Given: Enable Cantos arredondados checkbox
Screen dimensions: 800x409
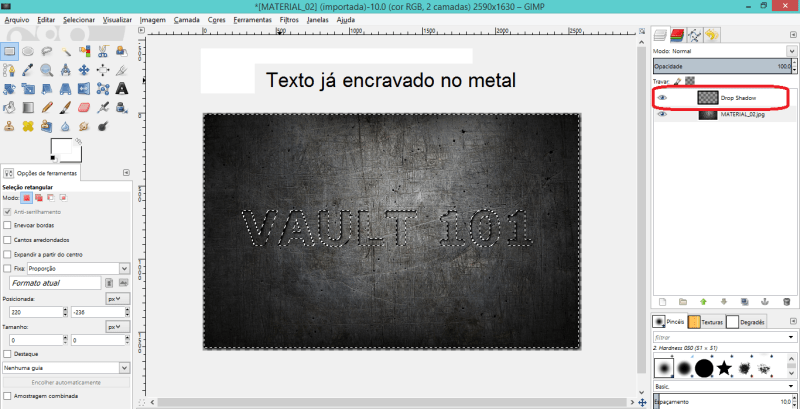Looking at the screenshot, I should 7,240.
